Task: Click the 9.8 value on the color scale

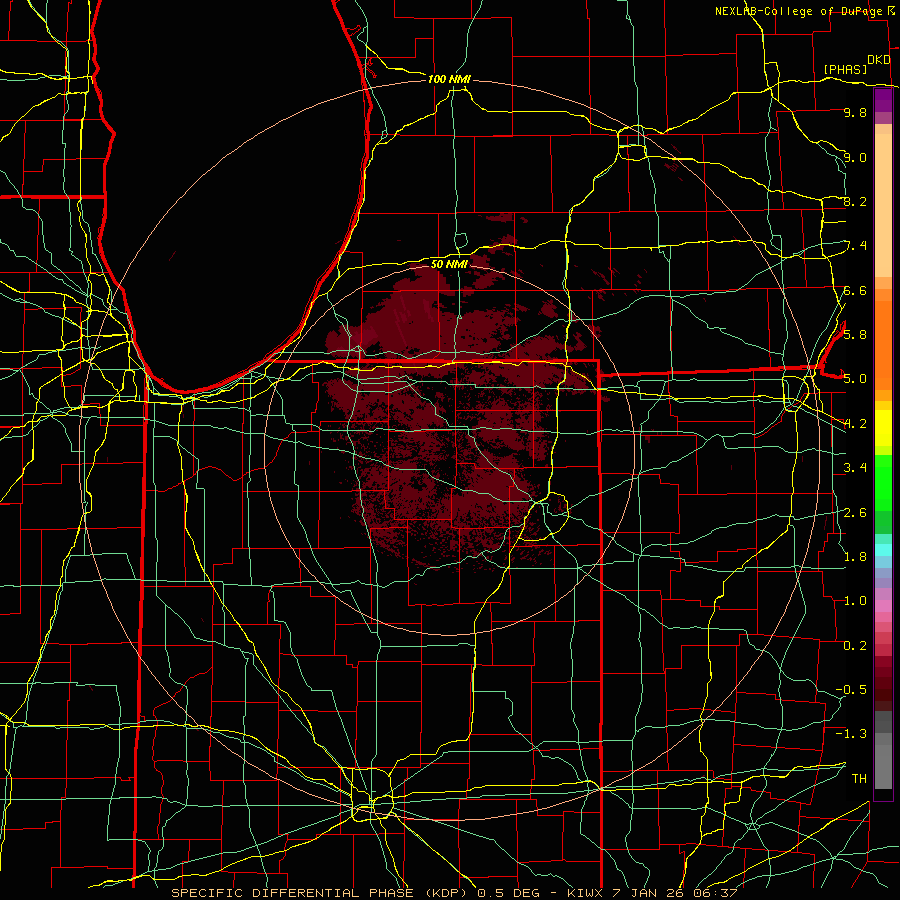Action: point(855,113)
